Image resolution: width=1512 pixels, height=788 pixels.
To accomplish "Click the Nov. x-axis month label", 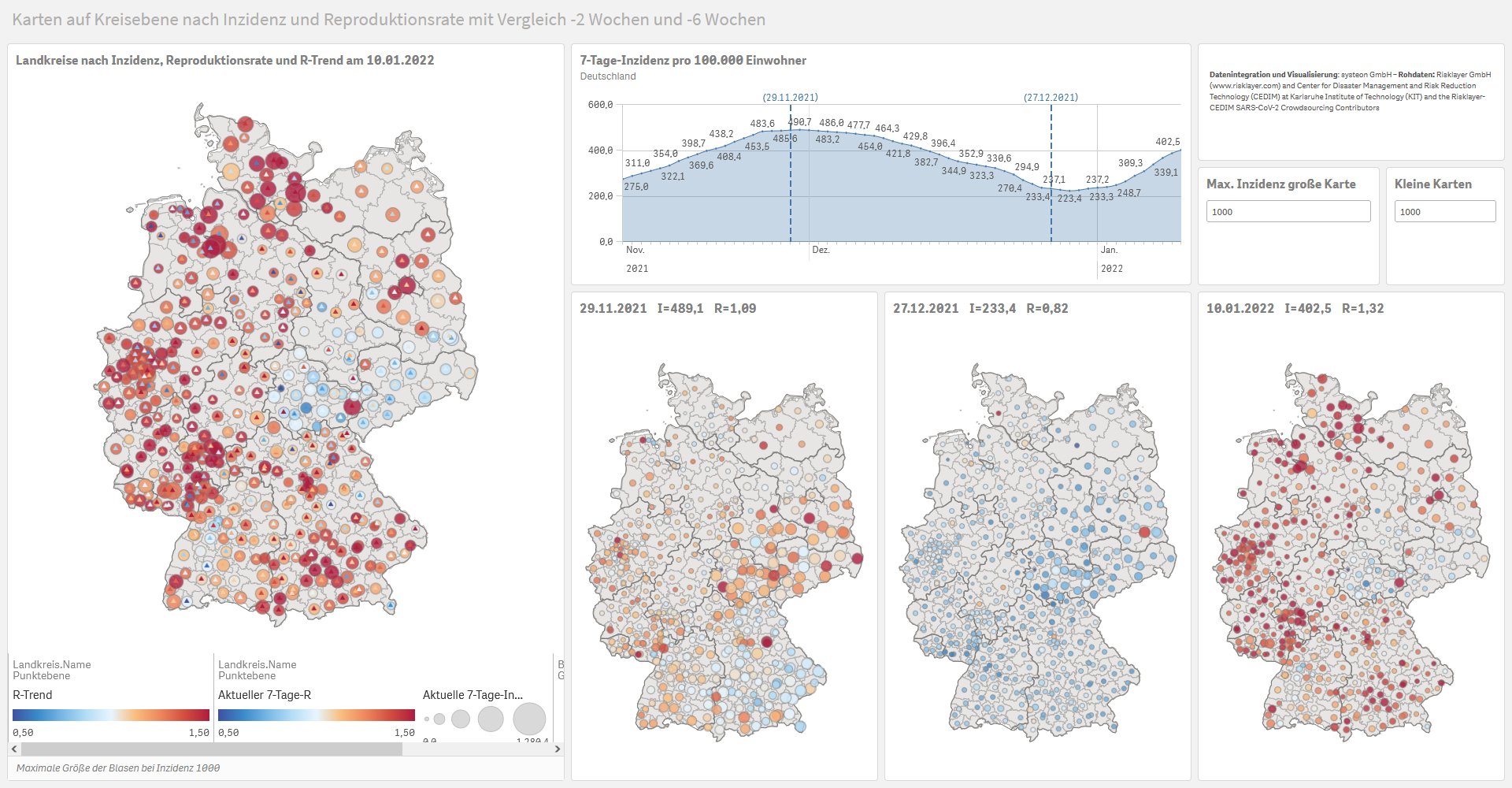I will tap(636, 250).
